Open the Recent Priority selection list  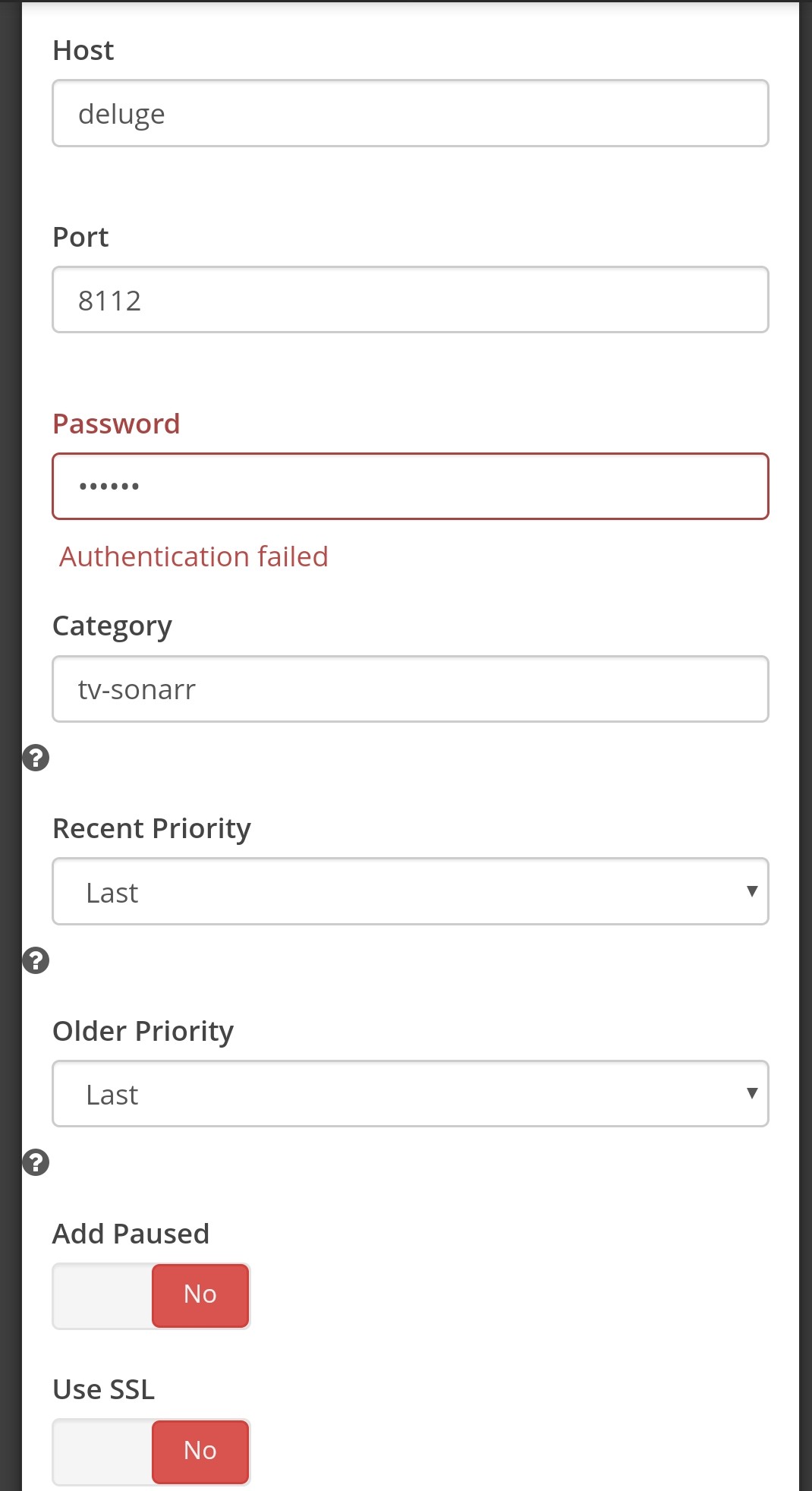click(x=410, y=891)
